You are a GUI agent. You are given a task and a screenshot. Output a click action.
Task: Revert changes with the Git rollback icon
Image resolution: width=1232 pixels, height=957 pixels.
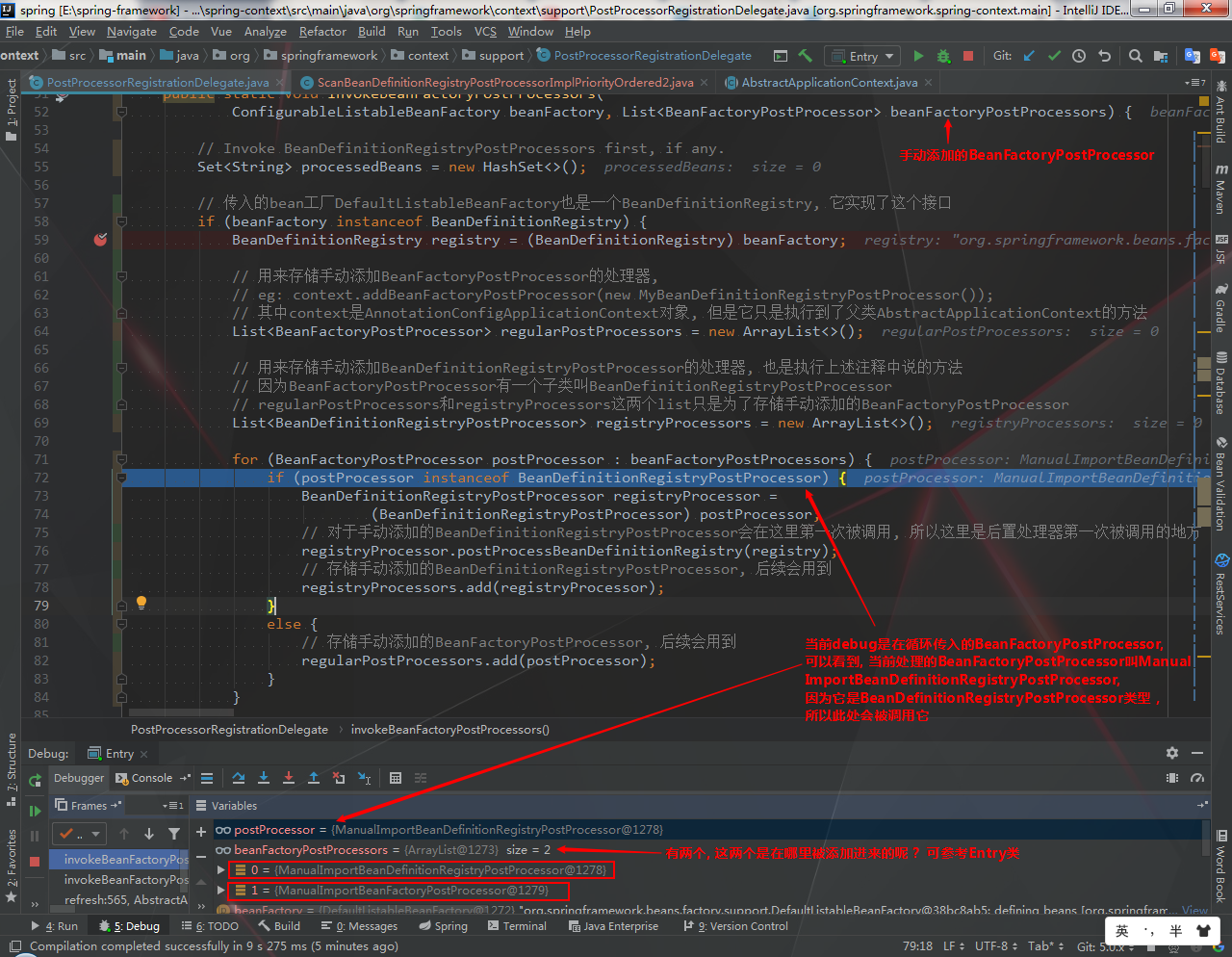point(1104,56)
